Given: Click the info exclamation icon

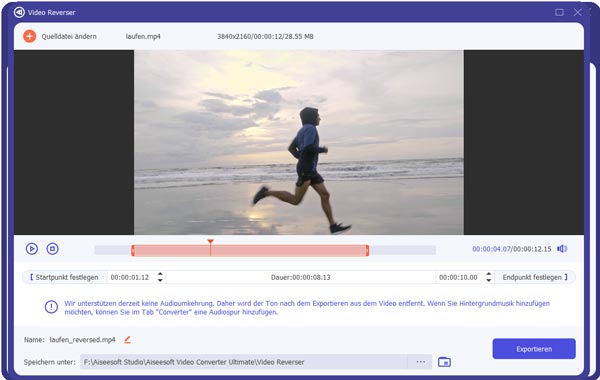Looking at the screenshot, I should [51, 307].
